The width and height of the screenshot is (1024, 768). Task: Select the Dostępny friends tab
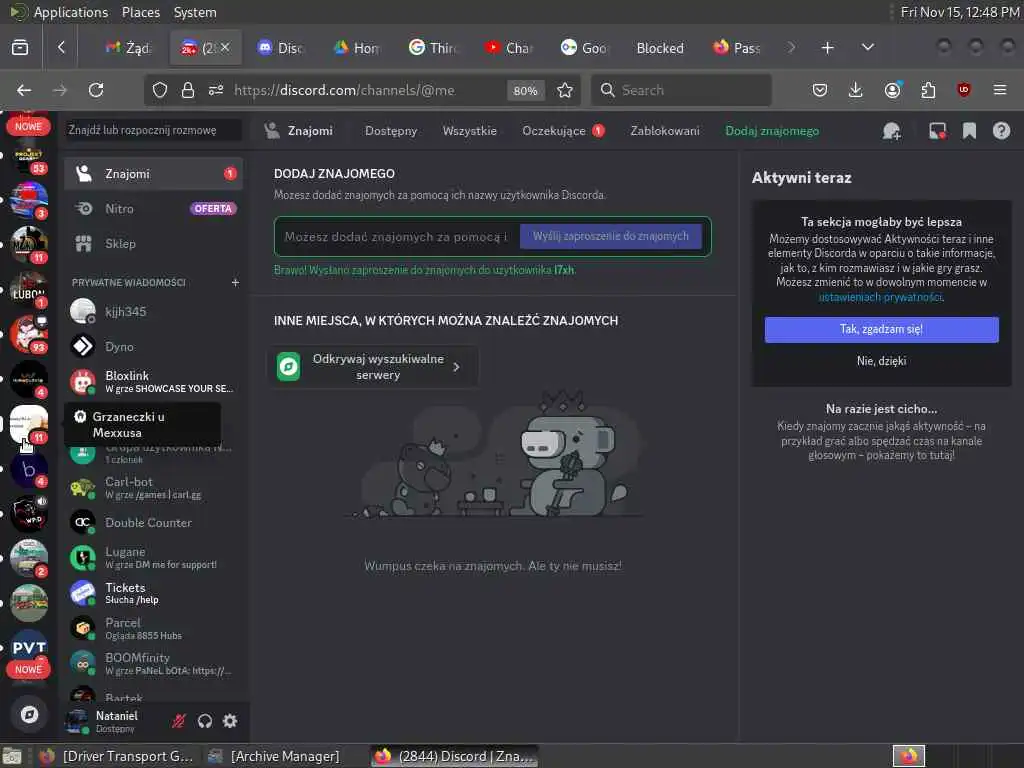pyautogui.click(x=391, y=131)
